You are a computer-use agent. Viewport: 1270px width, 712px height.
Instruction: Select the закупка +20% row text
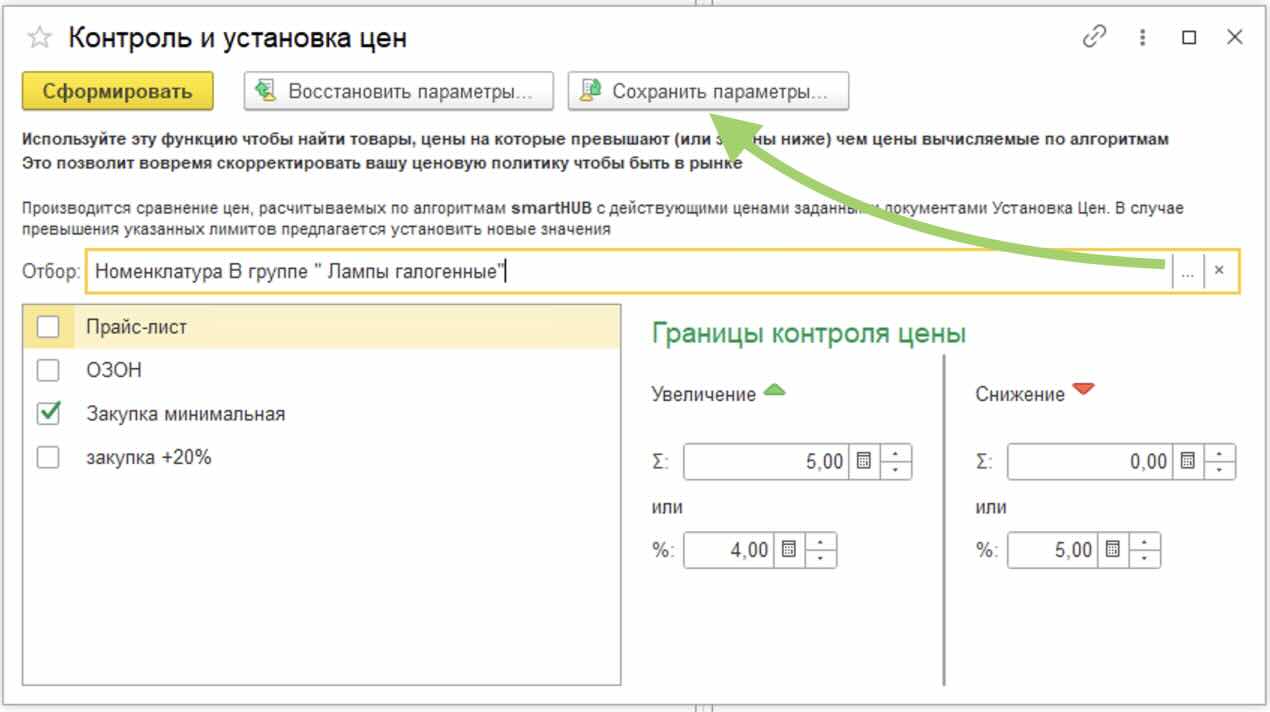pyautogui.click(x=149, y=458)
